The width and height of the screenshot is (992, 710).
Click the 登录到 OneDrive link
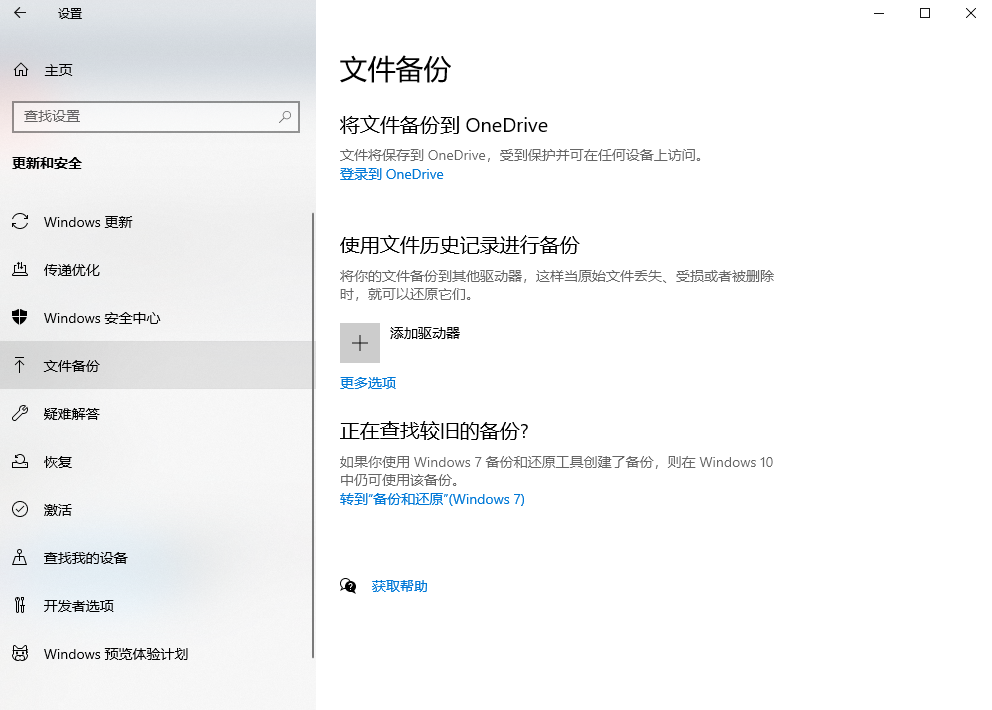[391, 174]
